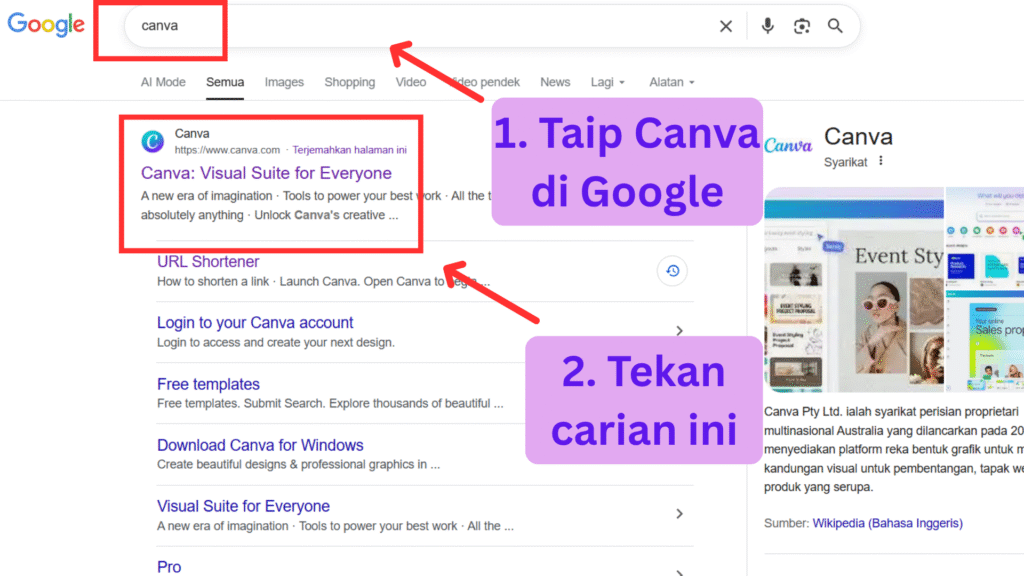Image resolution: width=1024 pixels, height=576 pixels.
Task: Click the Google logo
Action: click(46, 25)
